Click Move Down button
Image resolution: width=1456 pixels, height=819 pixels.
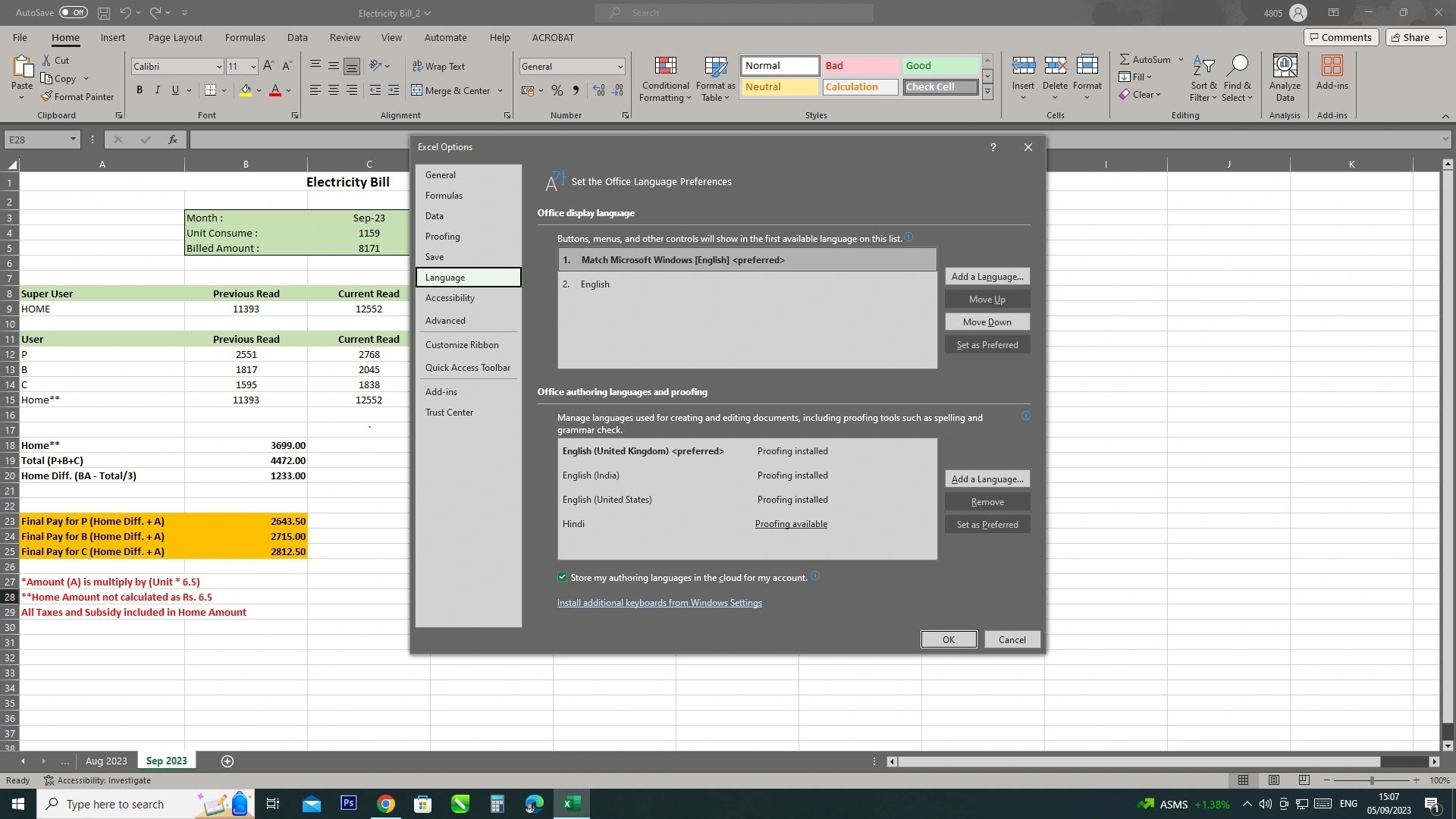coord(987,322)
